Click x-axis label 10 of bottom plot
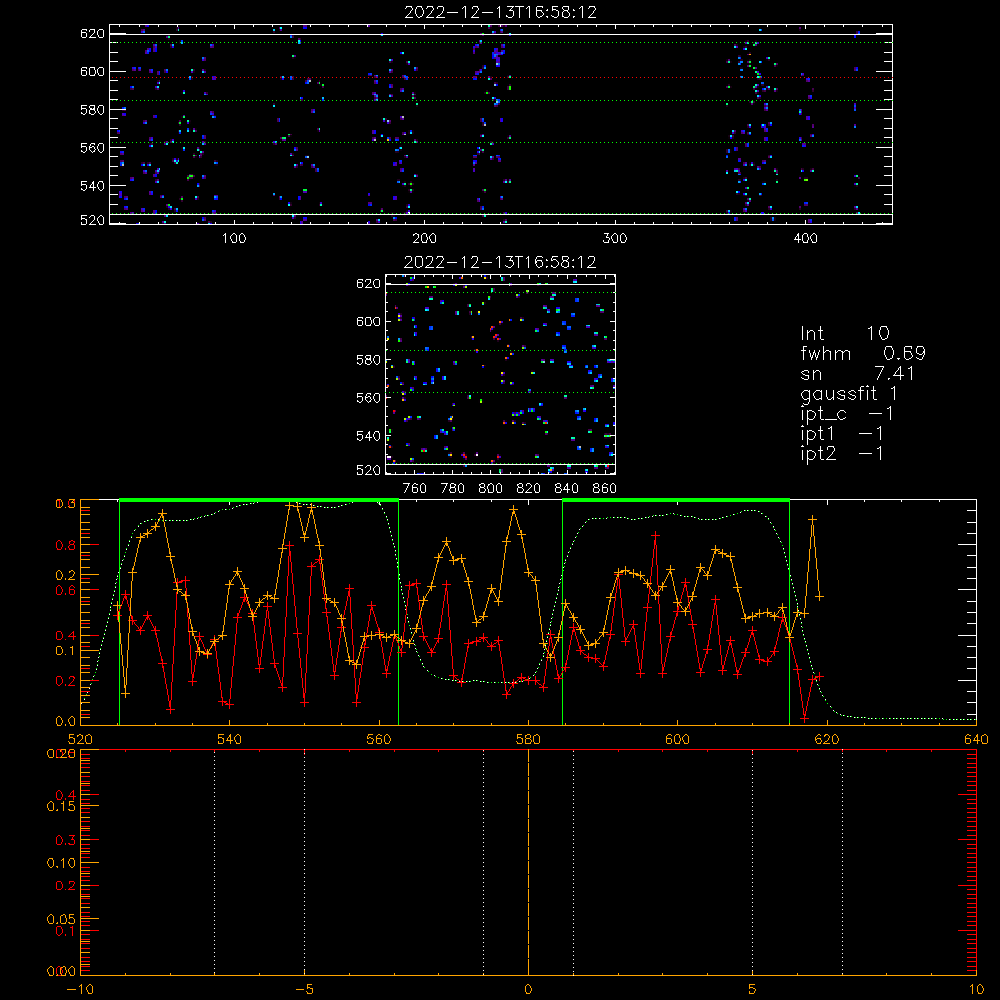The width and height of the screenshot is (1000, 1000). coord(976,989)
